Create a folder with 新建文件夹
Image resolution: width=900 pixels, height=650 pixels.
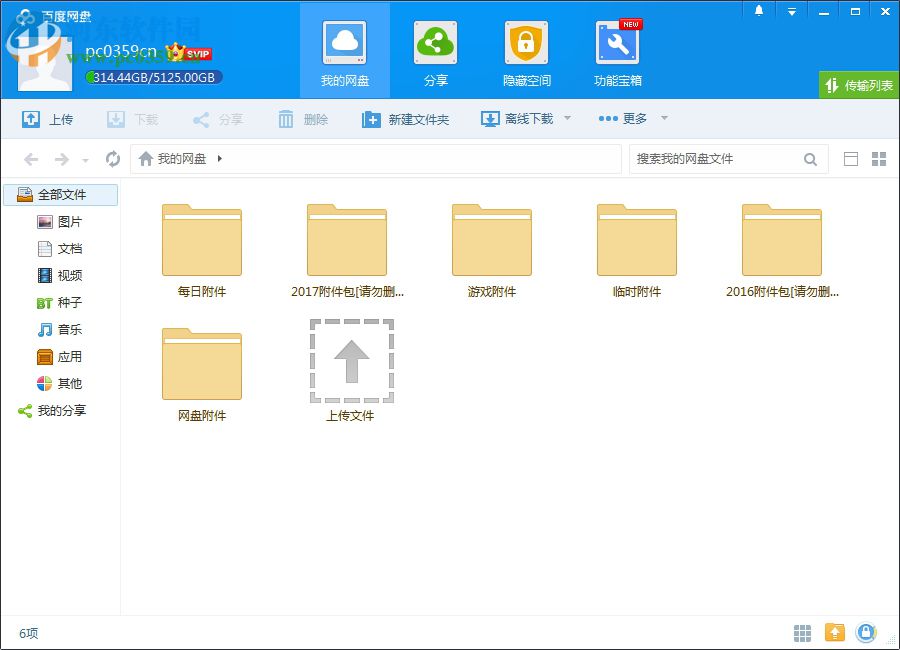point(405,119)
